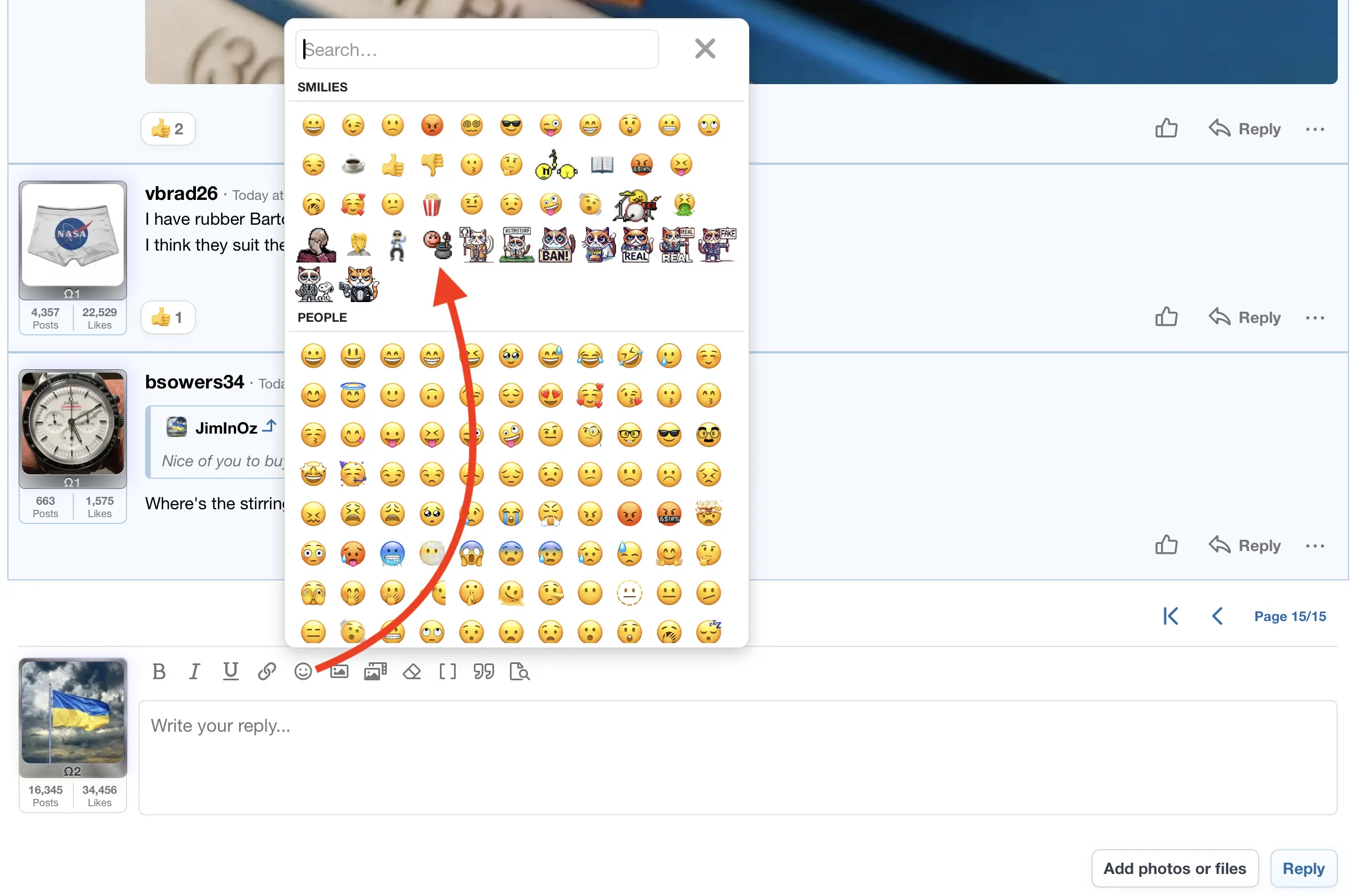Click the smiley emoji picker icon
Image resolution: width=1353 pixels, height=896 pixels.
[303, 672]
